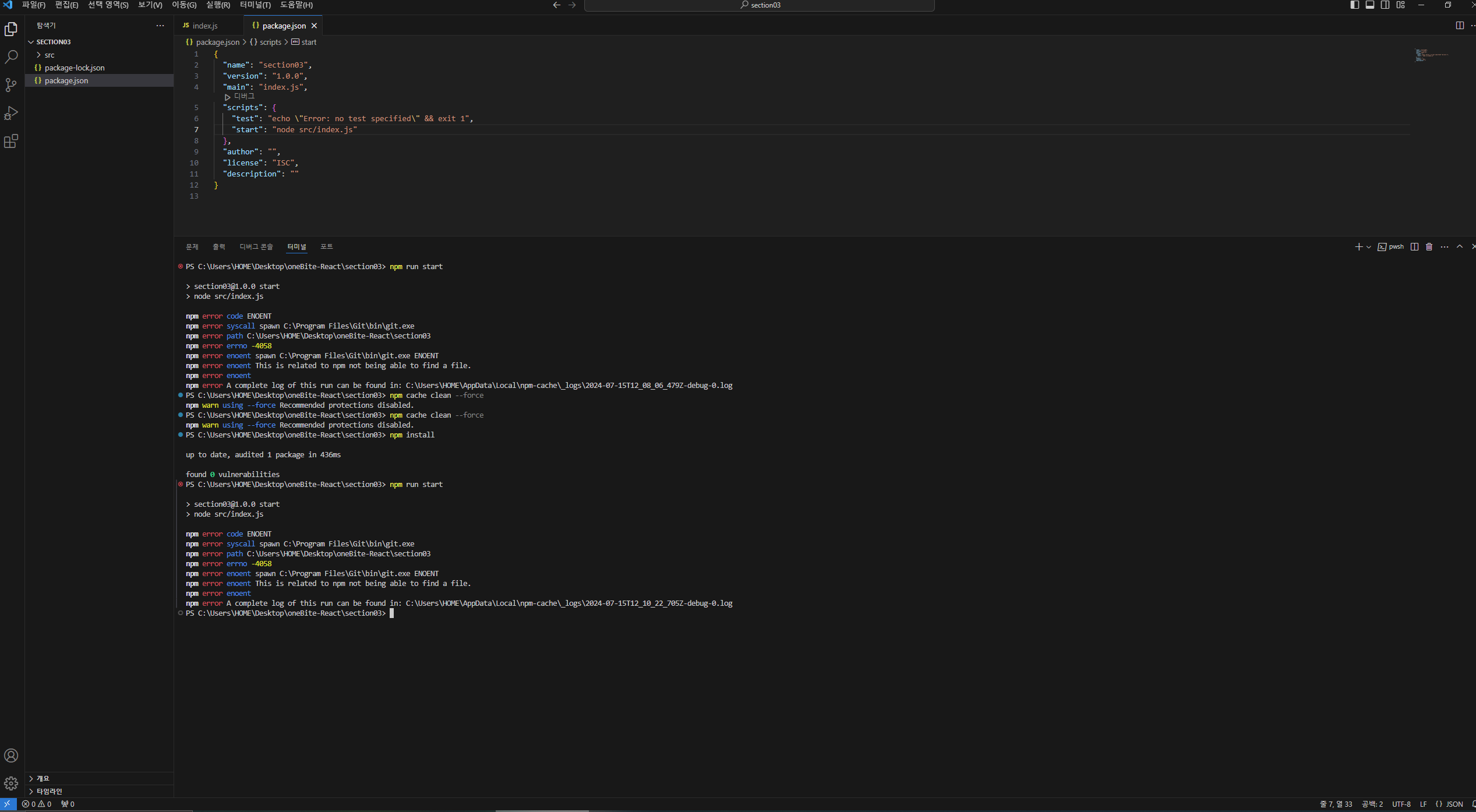The height and width of the screenshot is (812, 1476).
Task: Close the package.json editor tab
Action: 314,26
